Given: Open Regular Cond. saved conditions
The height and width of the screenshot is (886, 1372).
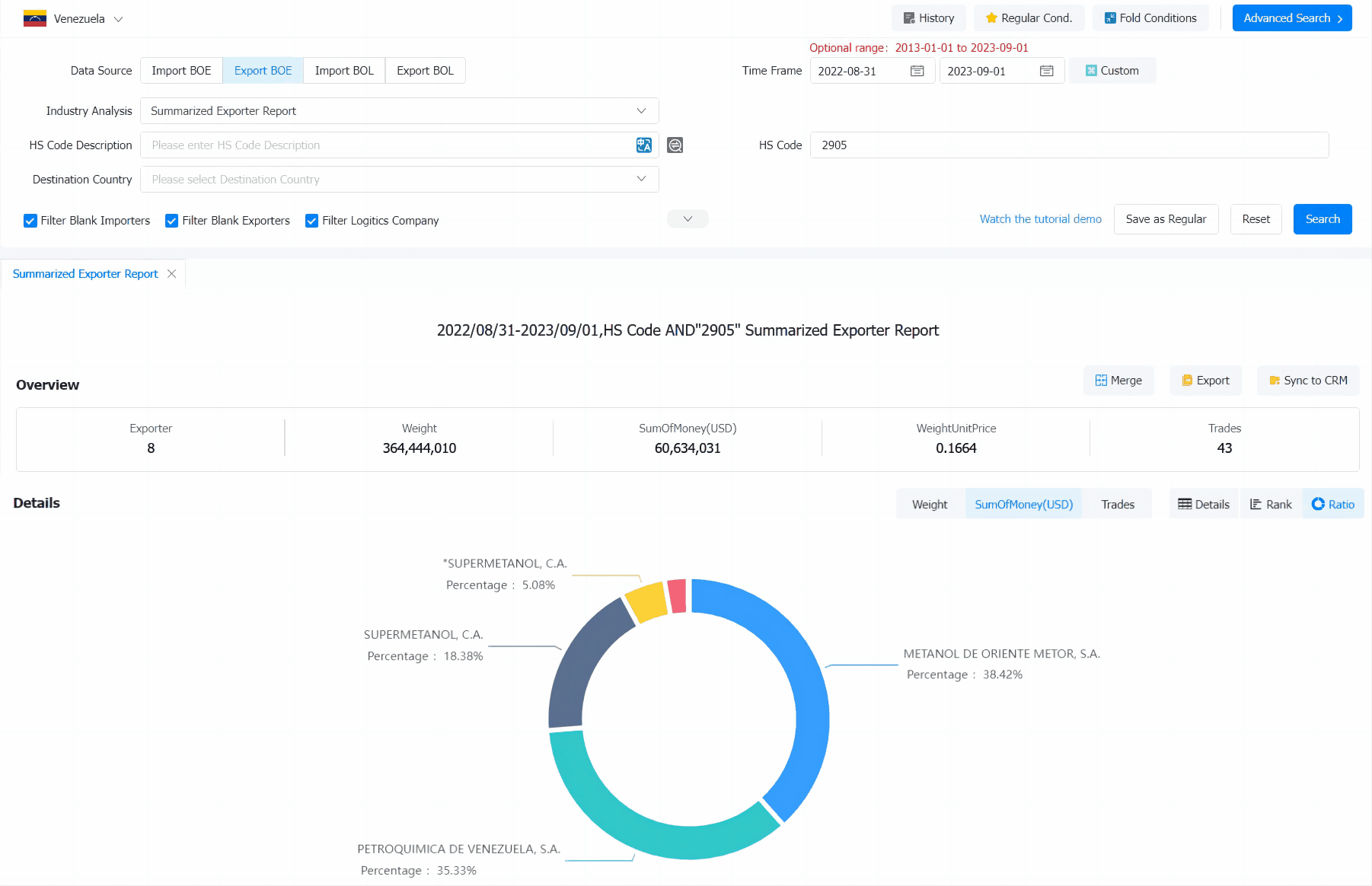Looking at the screenshot, I should click(1029, 18).
